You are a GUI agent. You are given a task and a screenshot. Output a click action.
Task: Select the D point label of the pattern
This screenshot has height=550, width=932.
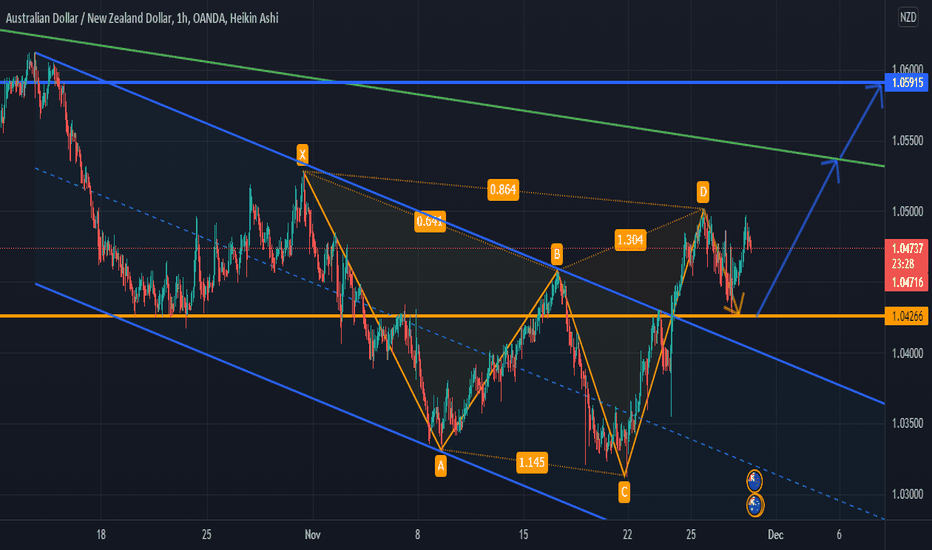[703, 192]
